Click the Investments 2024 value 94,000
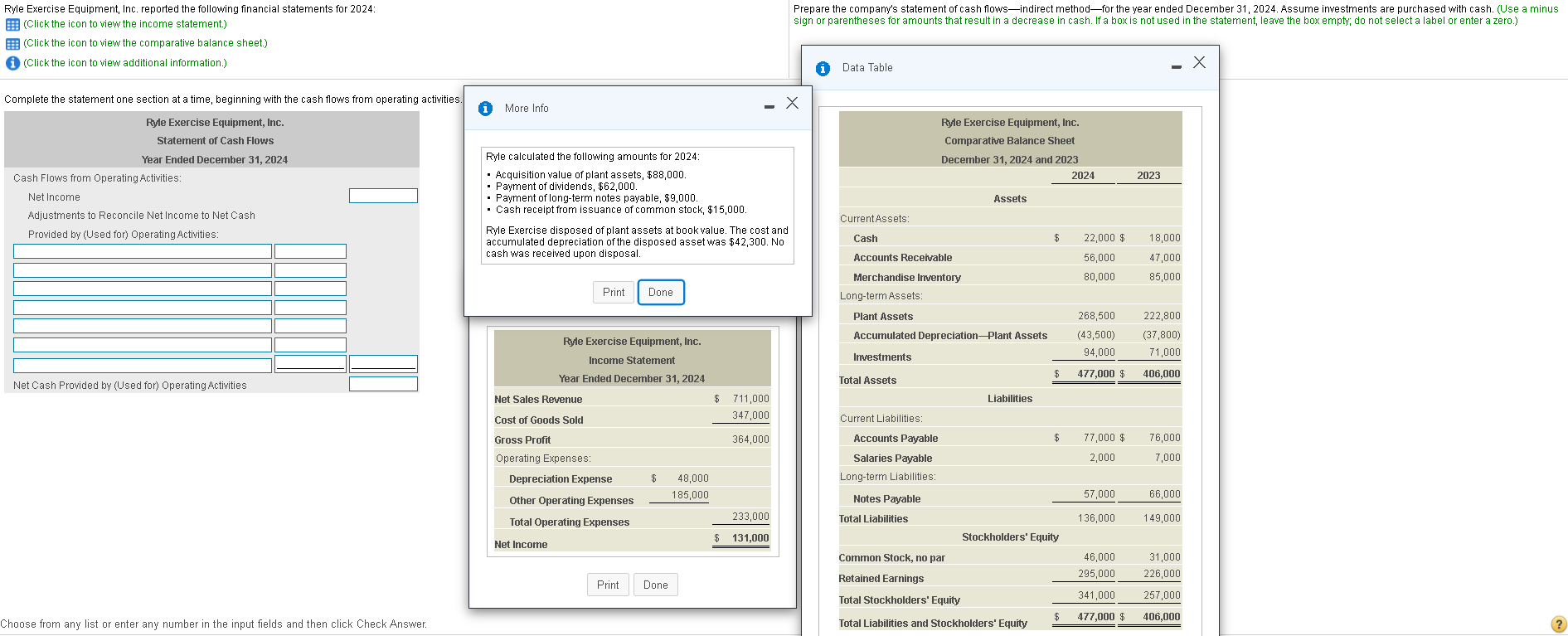 coord(1100,352)
